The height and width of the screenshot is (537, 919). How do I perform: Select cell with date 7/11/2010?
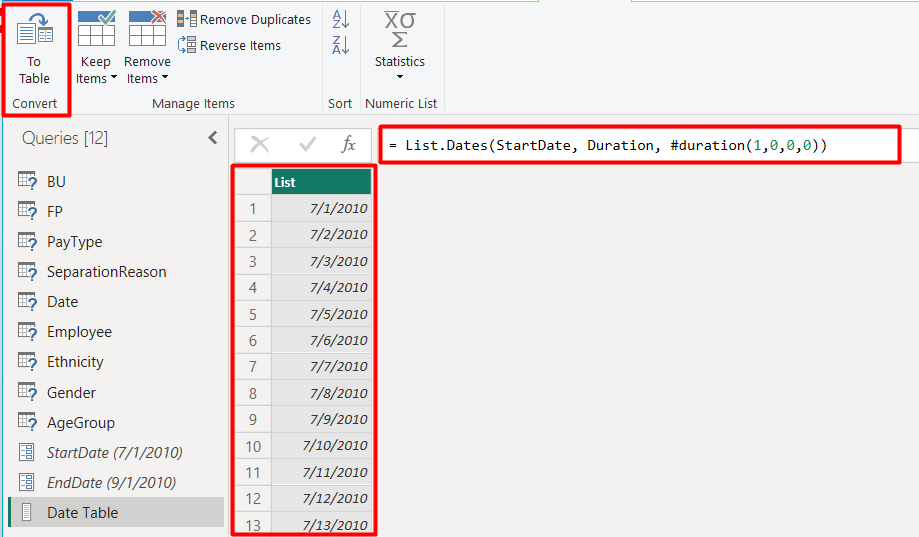(x=321, y=472)
